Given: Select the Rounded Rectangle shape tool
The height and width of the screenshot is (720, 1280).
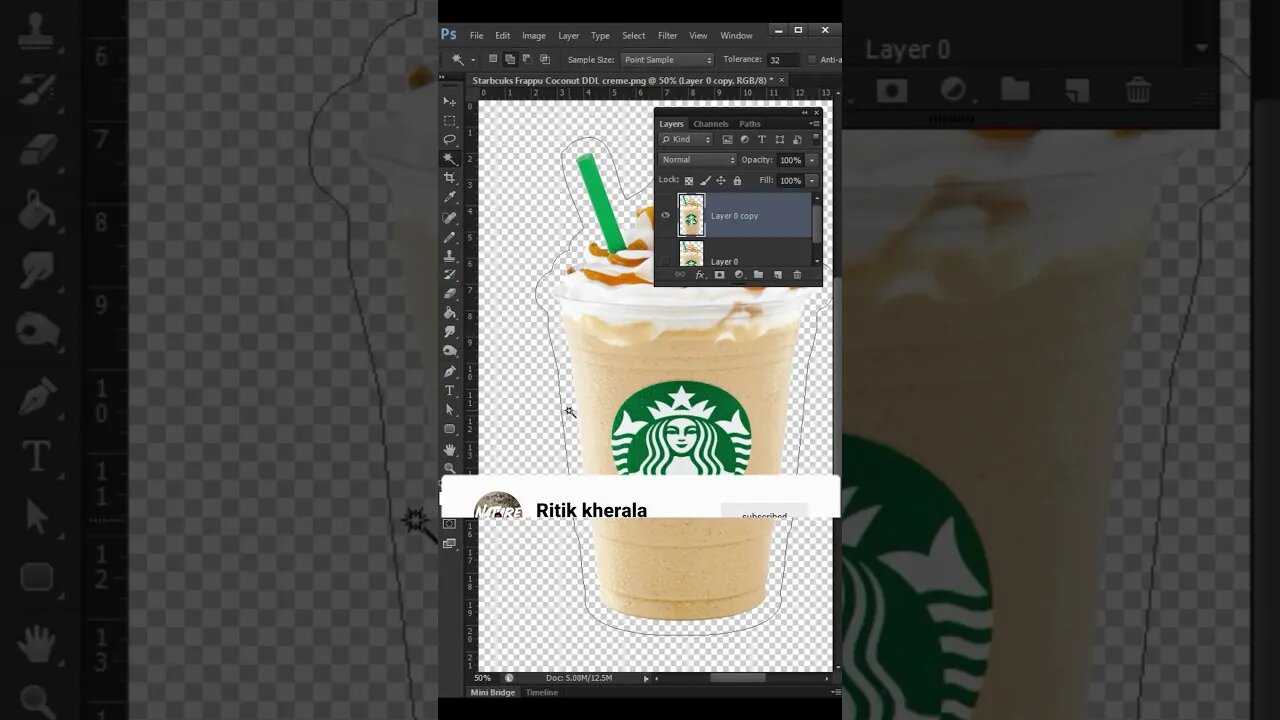Looking at the screenshot, I should pos(450,429).
